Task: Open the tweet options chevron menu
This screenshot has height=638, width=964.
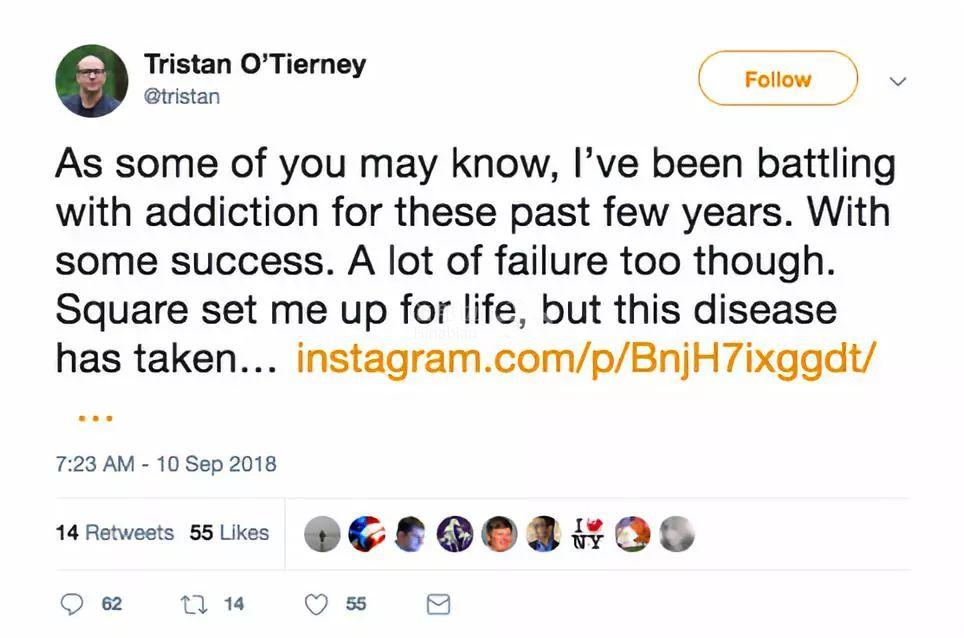Action: coord(897,81)
